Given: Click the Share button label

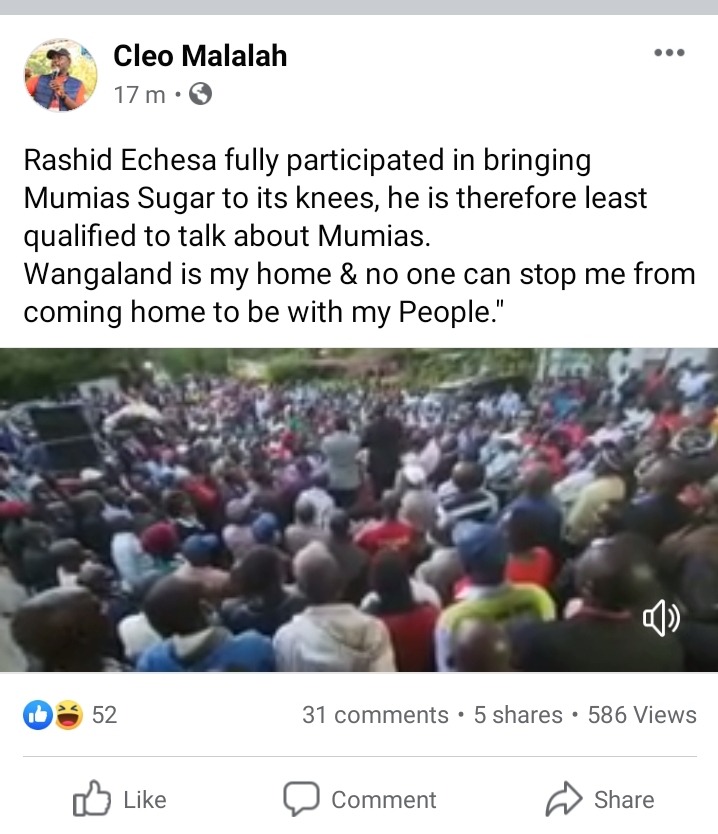Looking at the screenshot, I should (x=624, y=800).
